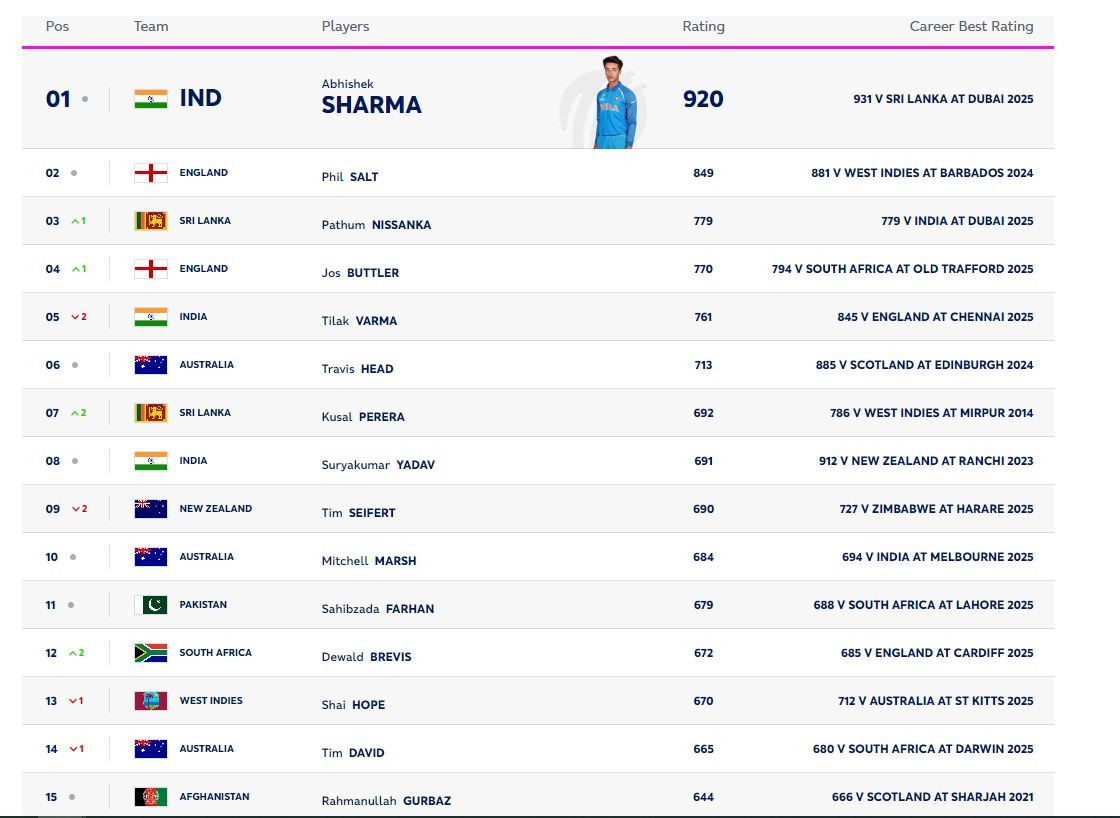The width and height of the screenshot is (1120, 818).
Task: Click Pakistan flag beside Sahibzada Farhan
Action: 151,605
